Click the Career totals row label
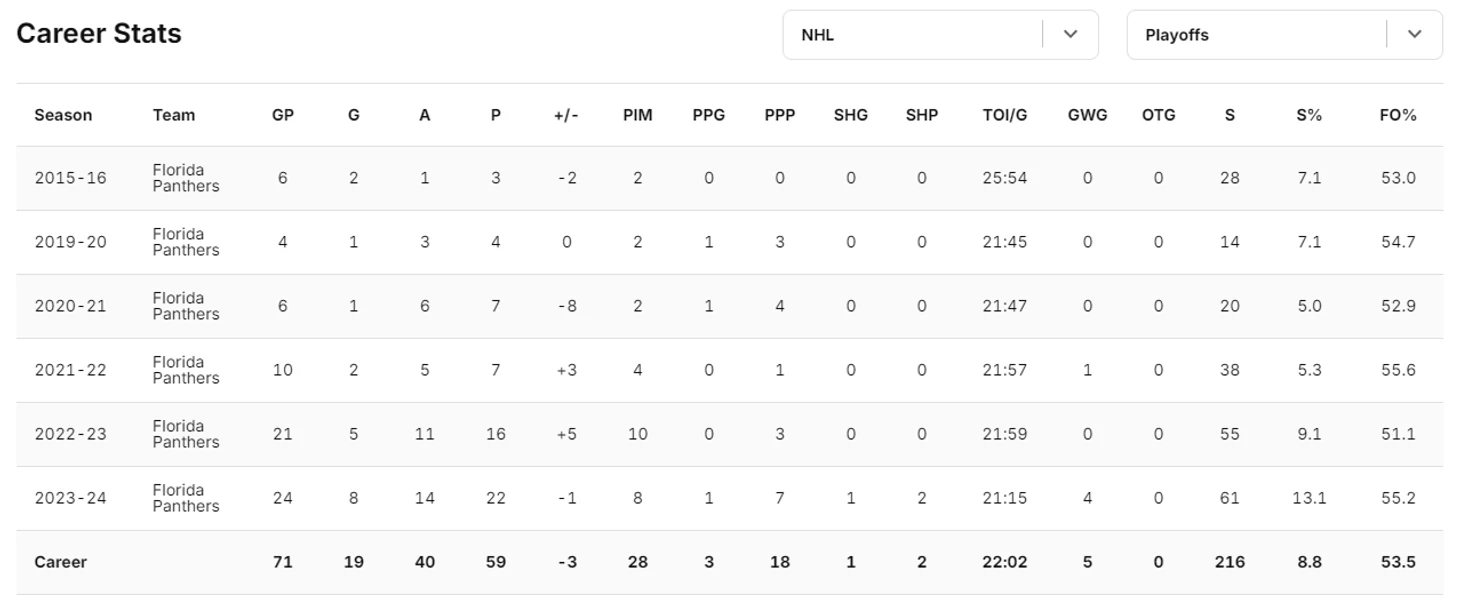 60,562
